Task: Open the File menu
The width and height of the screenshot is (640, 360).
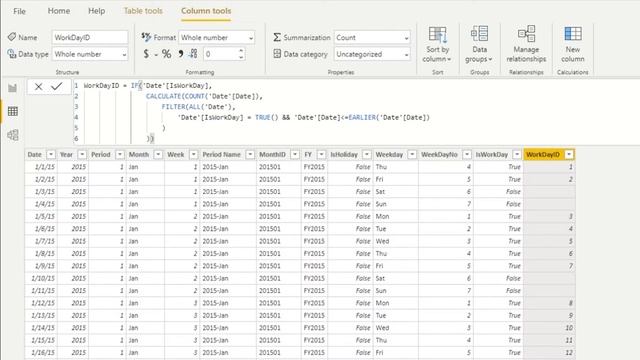Action: tap(20, 11)
